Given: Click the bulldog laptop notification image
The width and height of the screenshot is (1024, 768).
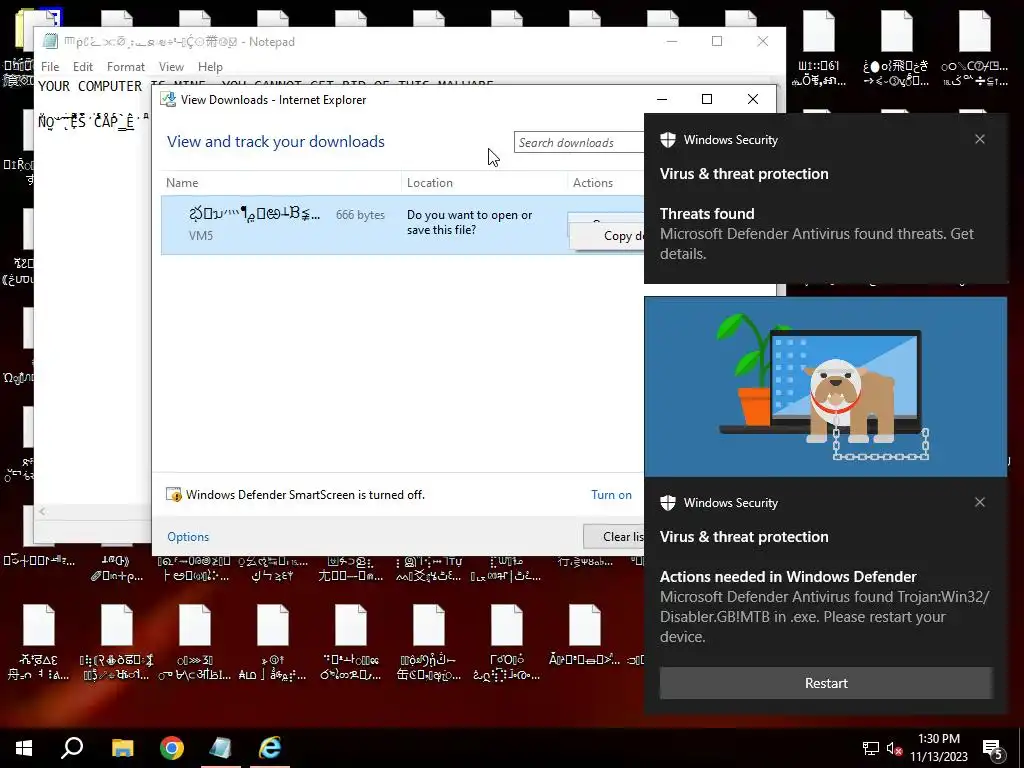Looking at the screenshot, I should (x=825, y=387).
